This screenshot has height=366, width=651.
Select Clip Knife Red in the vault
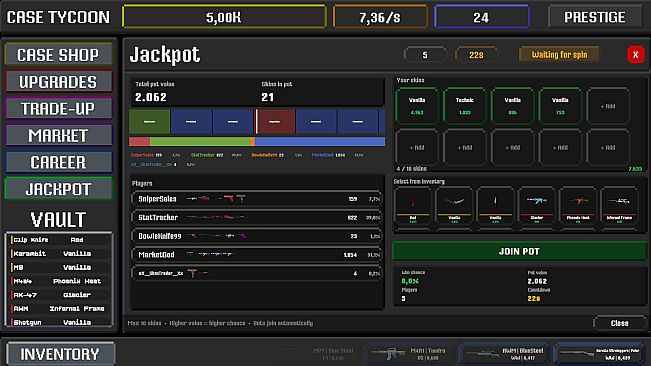(x=60, y=240)
